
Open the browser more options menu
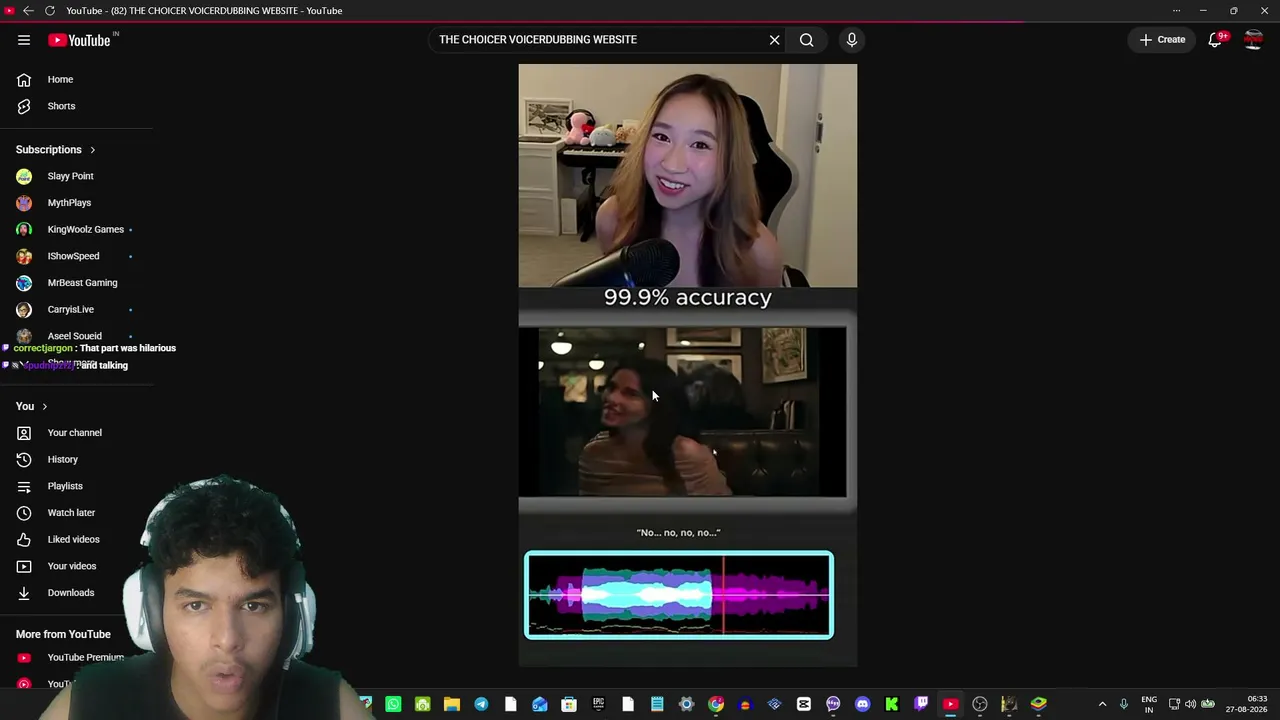(x=1176, y=11)
